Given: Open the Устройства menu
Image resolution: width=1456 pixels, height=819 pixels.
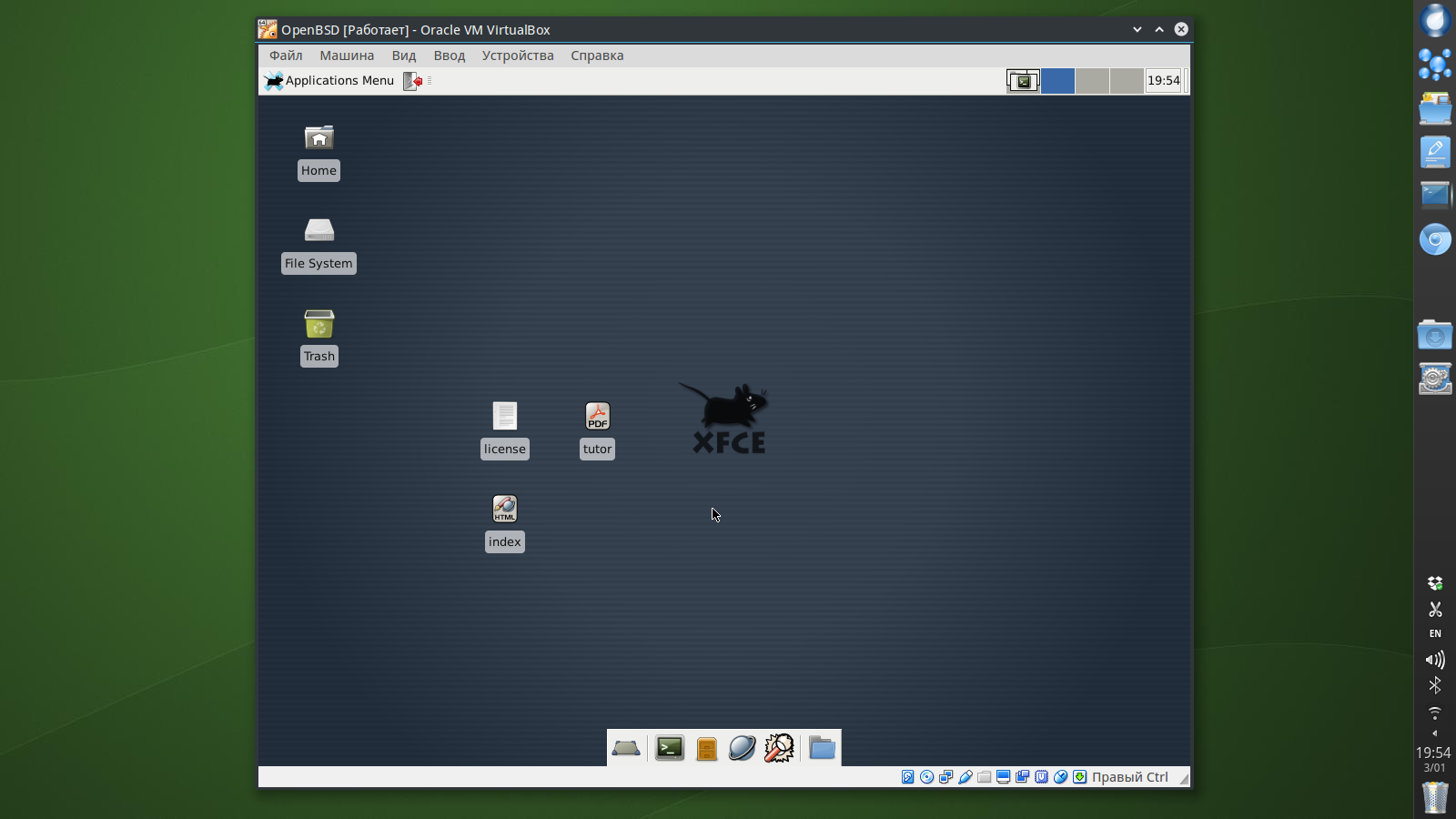Looking at the screenshot, I should coord(518,56).
